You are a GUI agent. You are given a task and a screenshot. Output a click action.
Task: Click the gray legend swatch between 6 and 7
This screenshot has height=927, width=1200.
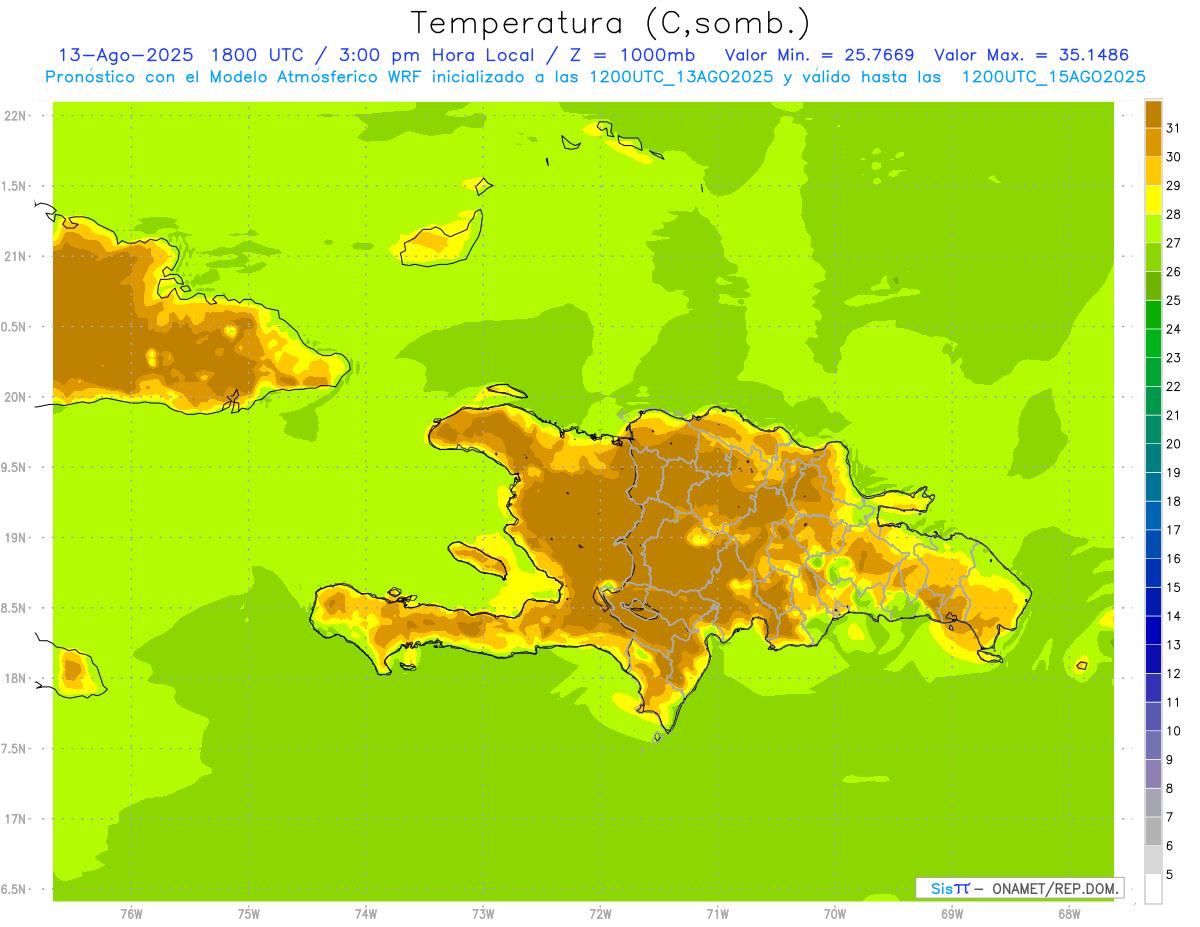(x=1153, y=831)
